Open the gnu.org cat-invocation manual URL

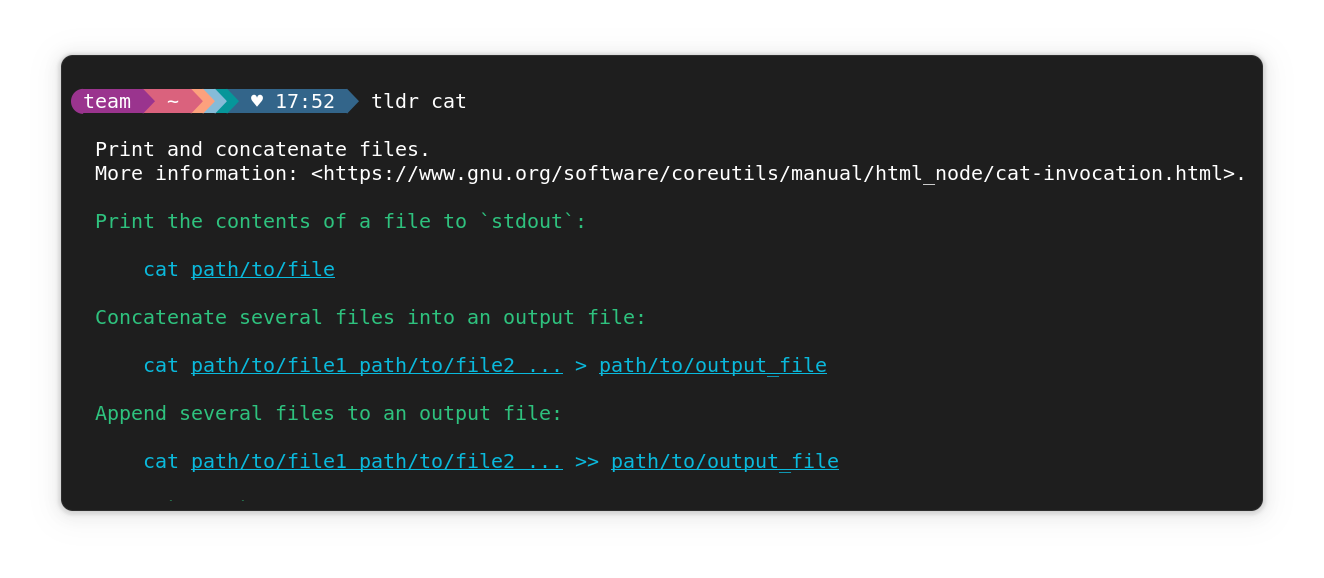pyautogui.click(x=779, y=173)
